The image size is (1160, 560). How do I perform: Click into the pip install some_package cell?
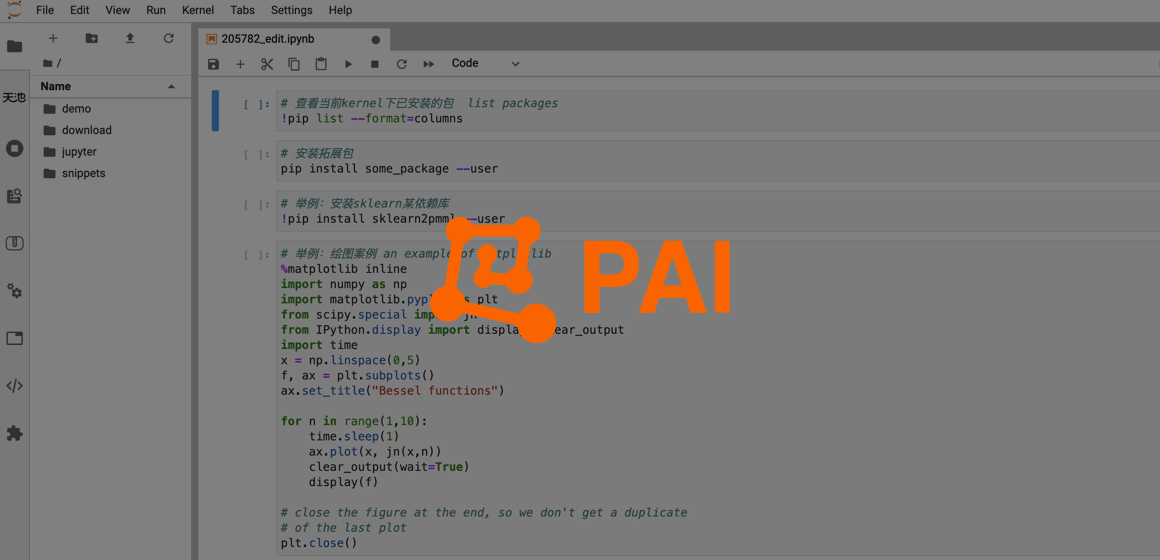coord(718,161)
